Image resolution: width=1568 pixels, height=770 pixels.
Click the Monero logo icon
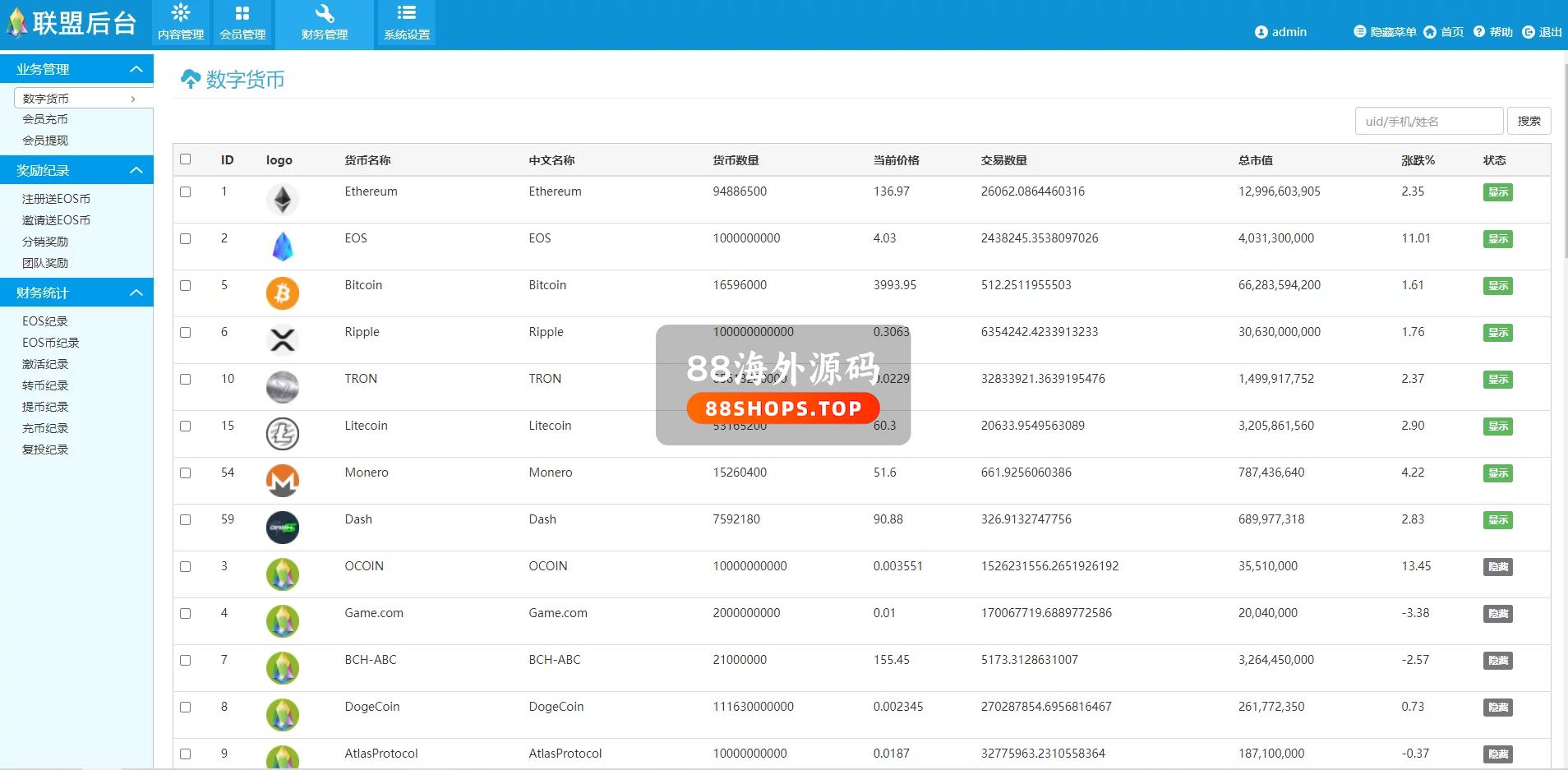(282, 481)
